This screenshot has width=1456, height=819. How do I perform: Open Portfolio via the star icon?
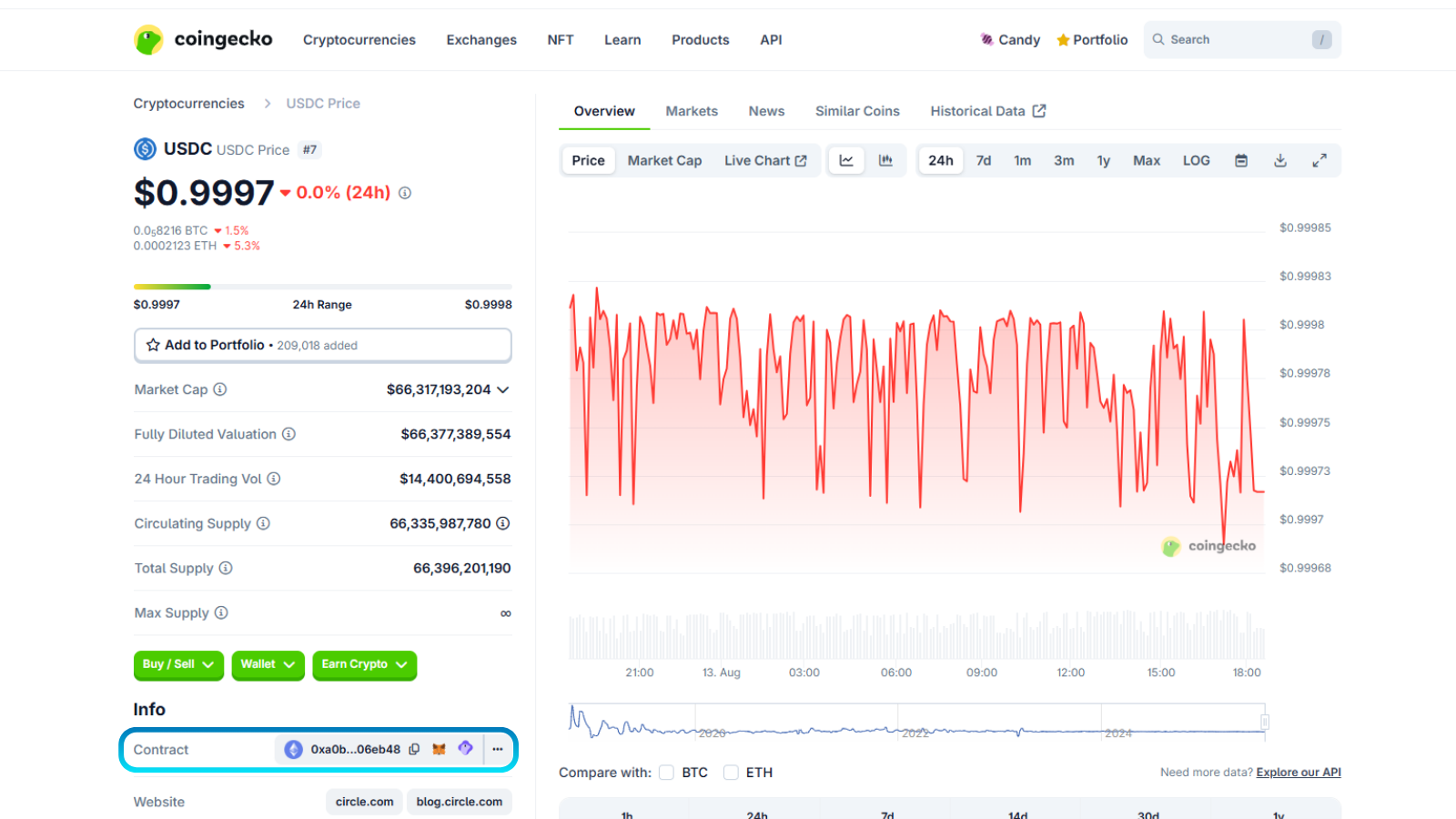[1062, 40]
